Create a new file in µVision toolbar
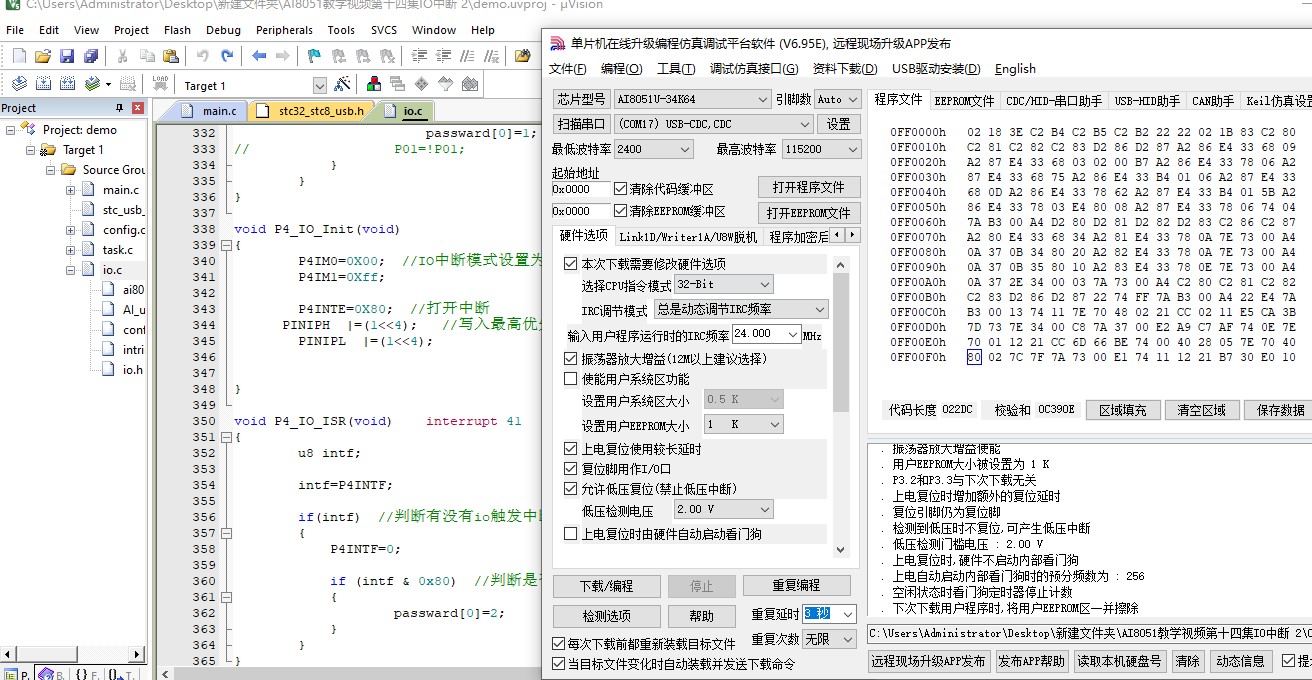 [19, 56]
